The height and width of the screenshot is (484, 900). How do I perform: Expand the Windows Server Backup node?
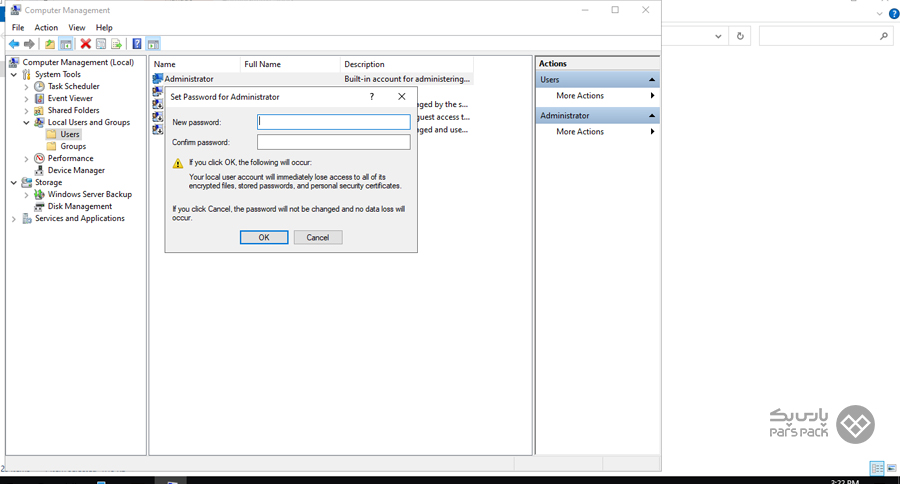pos(26,195)
